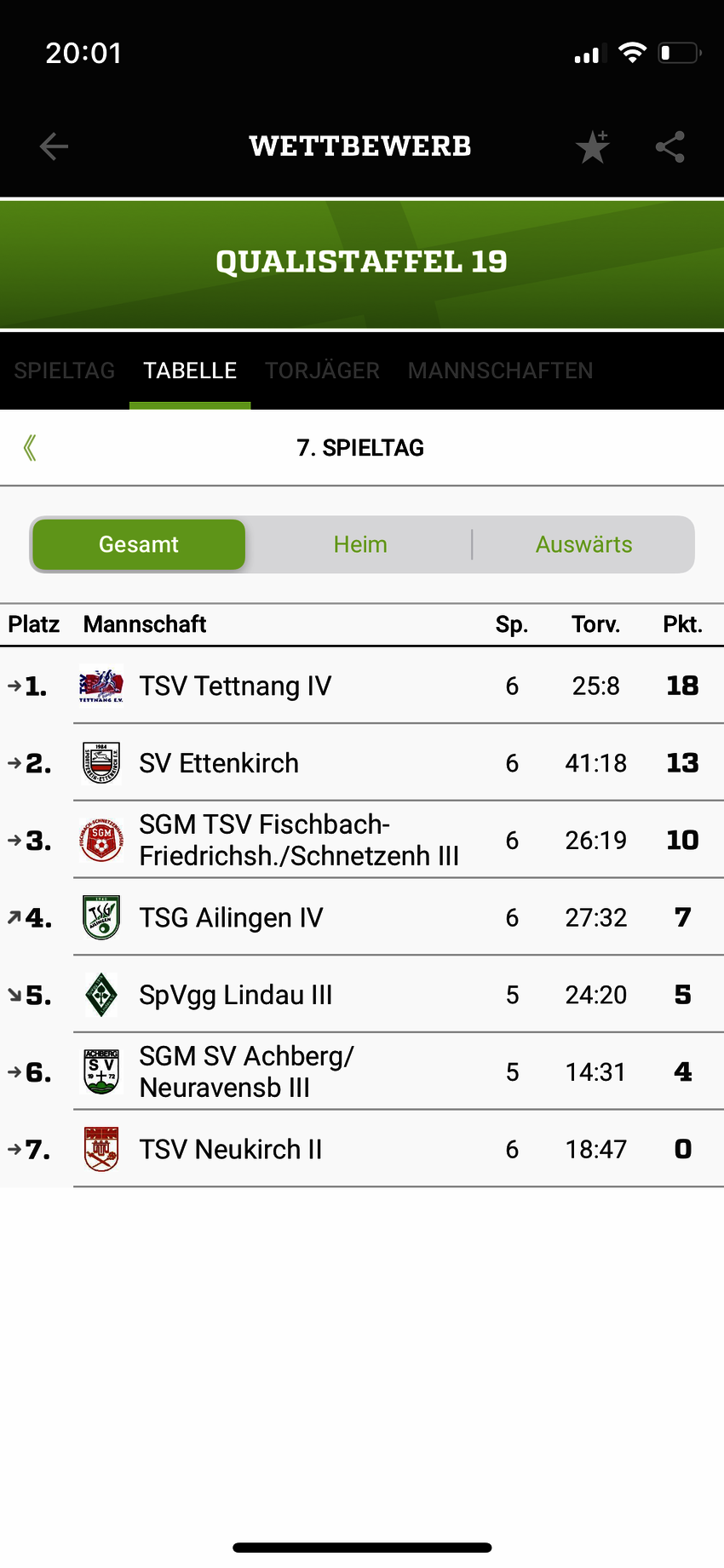Tap the TSV Neukirch club crest
The width and height of the screenshot is (724, 1568).
point(101,1149)
